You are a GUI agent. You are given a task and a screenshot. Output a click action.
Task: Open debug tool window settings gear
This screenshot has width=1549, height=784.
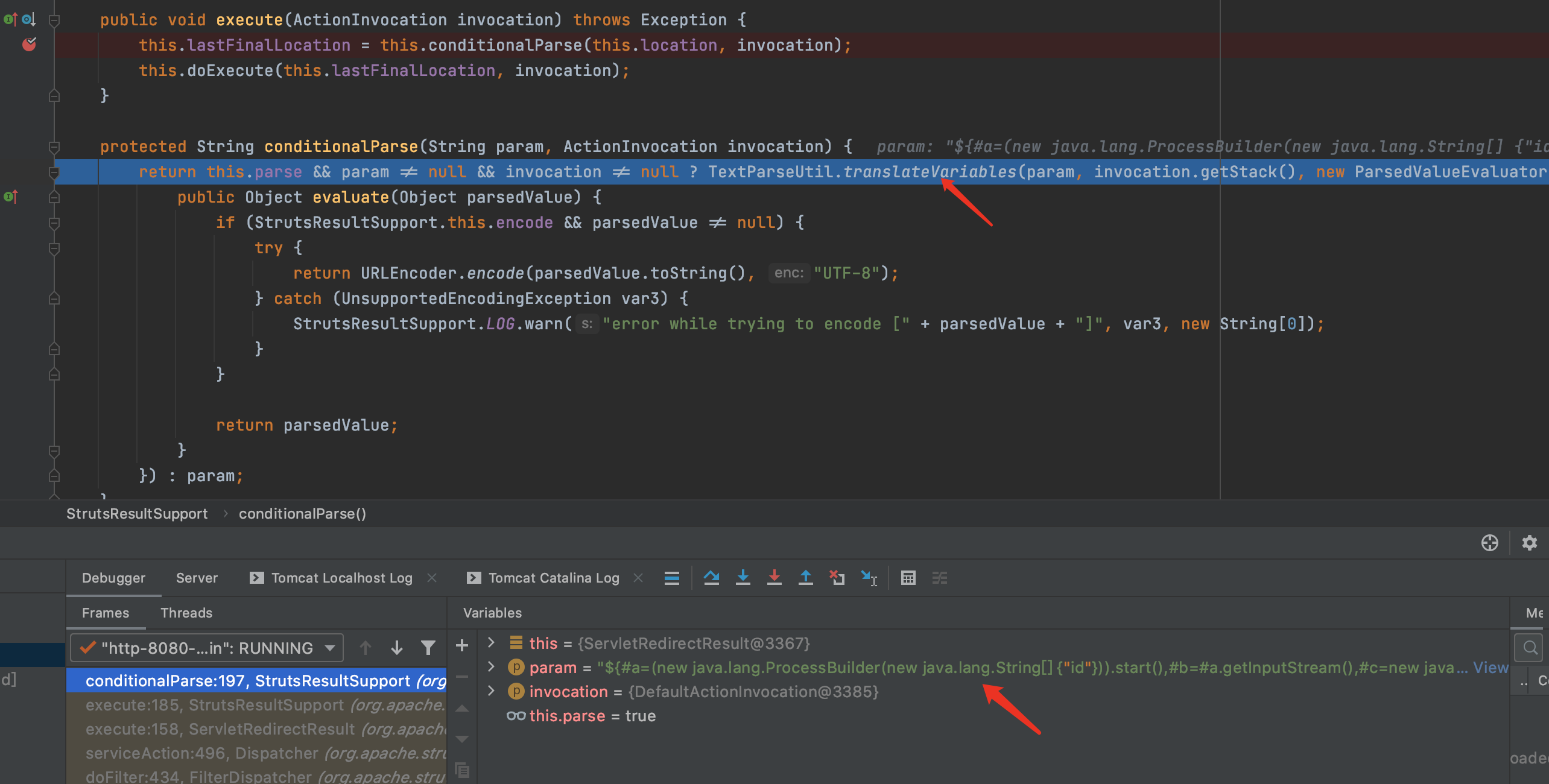click(1529, 543)
